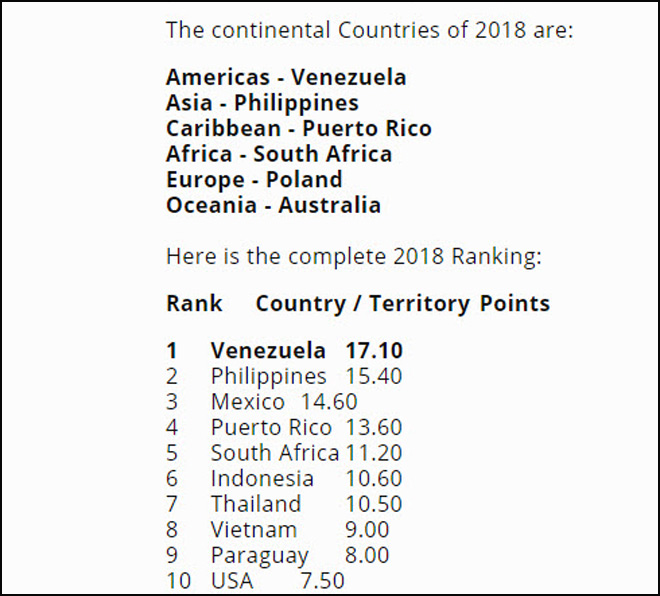
Task: Select the 'Europe - Poland' line
Action: (254, 180)
